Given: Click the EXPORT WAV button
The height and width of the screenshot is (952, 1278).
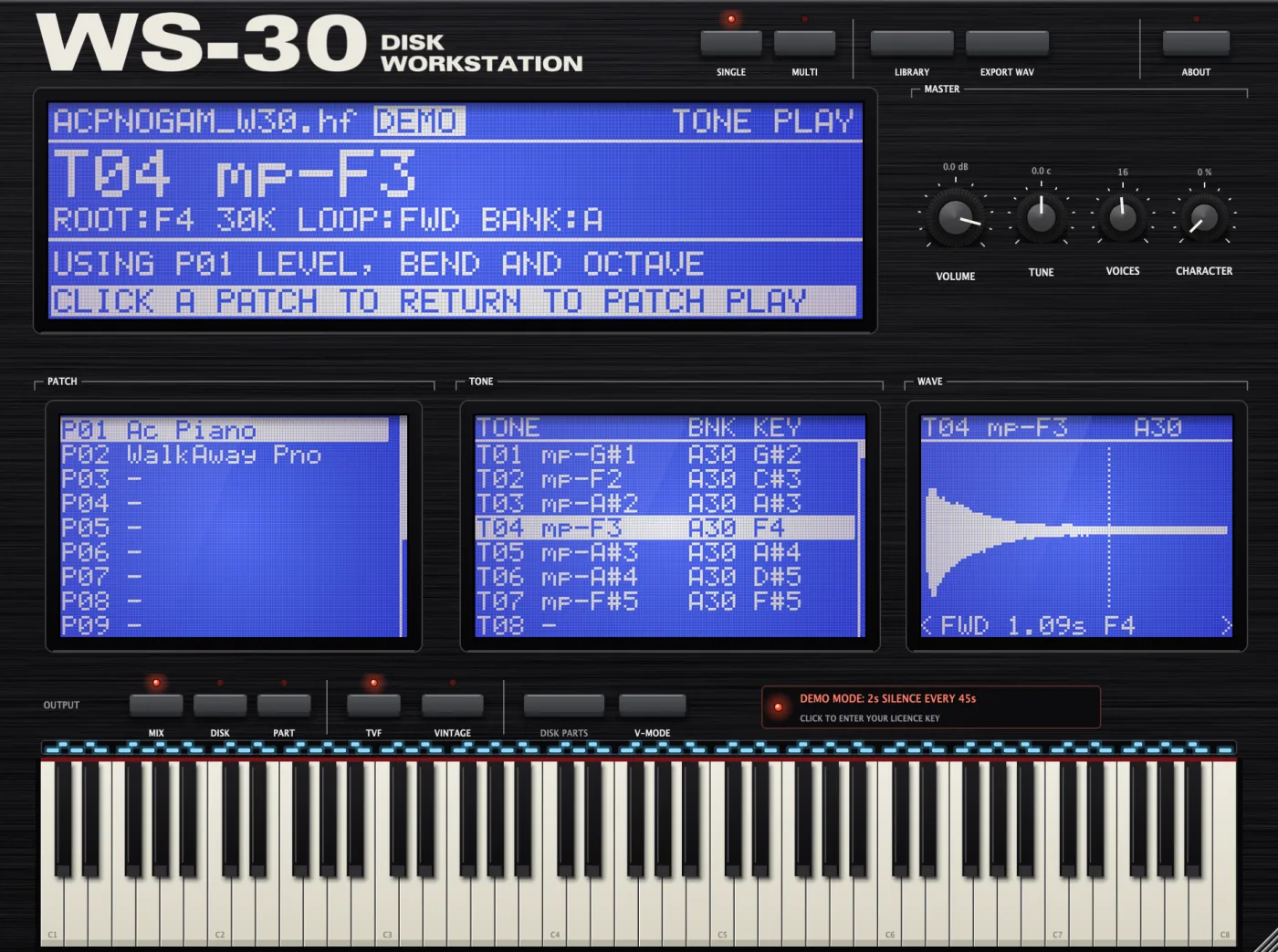Looking at the screenshot, I should [1007, 44].
